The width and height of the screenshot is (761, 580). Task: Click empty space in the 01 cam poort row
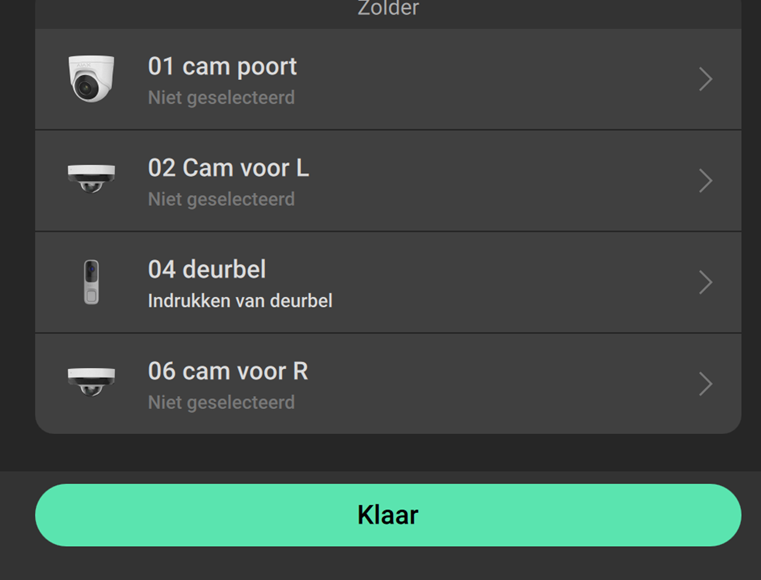[x=500, y=80]
